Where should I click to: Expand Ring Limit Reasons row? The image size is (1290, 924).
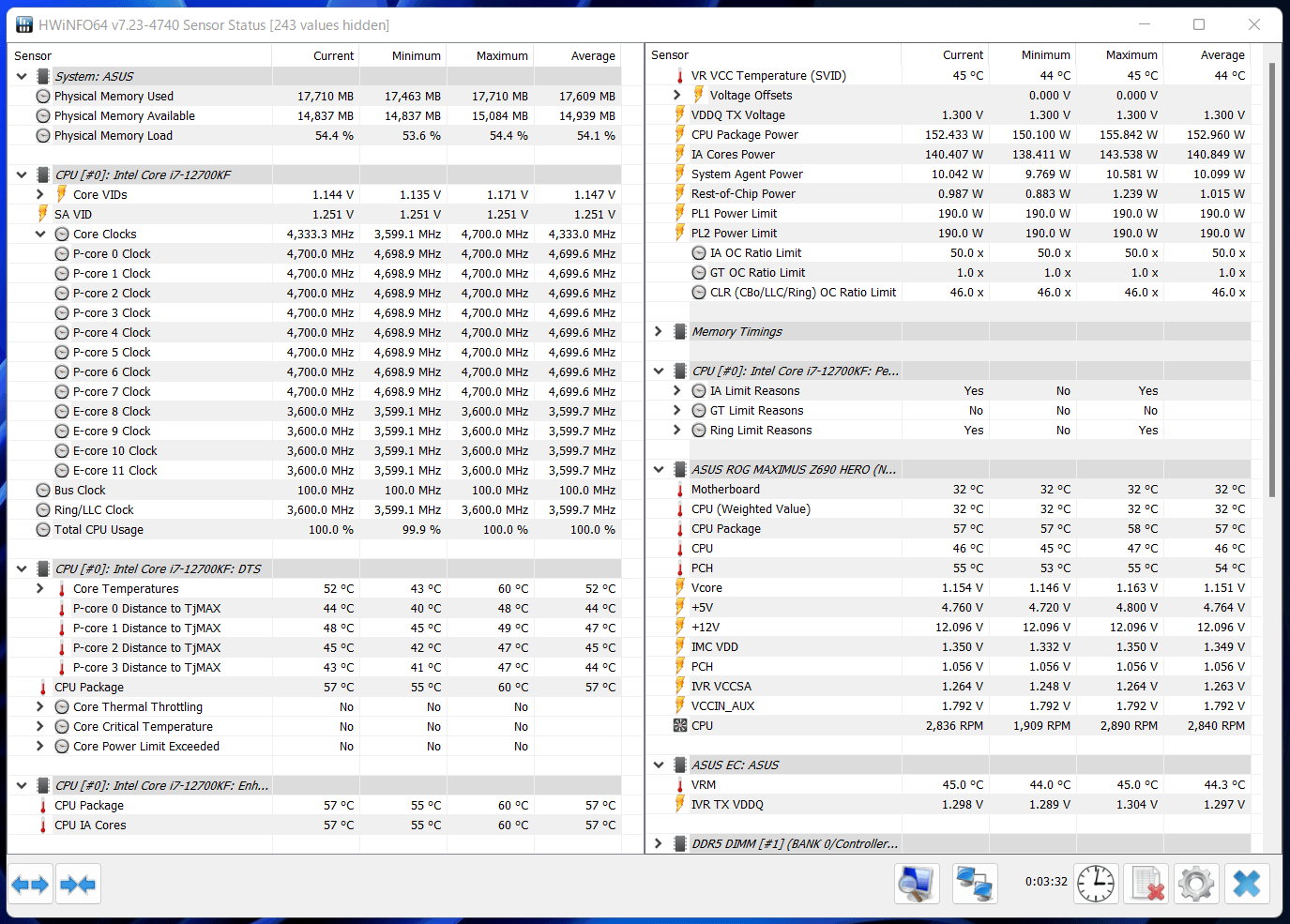click(x=677, y=431)
